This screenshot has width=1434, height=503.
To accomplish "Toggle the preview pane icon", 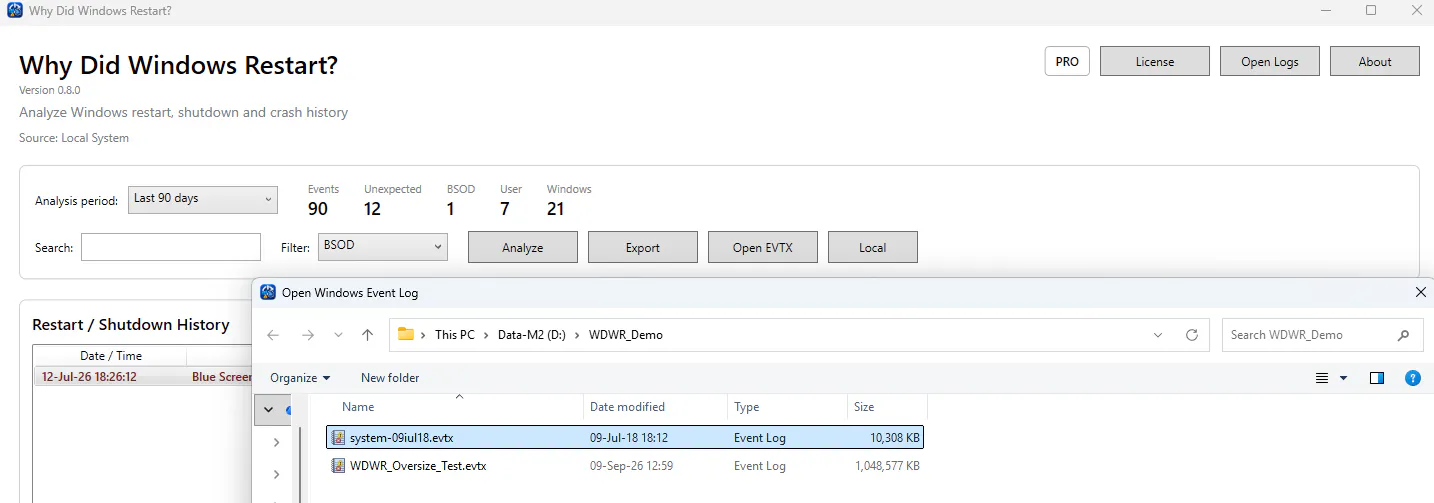I will click(x=1377, y=378).
